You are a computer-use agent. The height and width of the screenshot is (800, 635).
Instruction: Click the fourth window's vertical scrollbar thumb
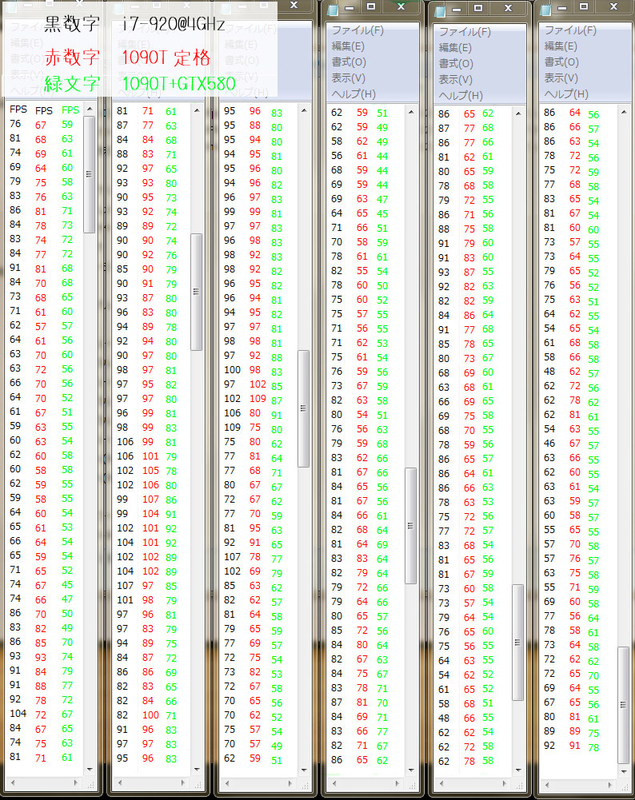[411, 526]
